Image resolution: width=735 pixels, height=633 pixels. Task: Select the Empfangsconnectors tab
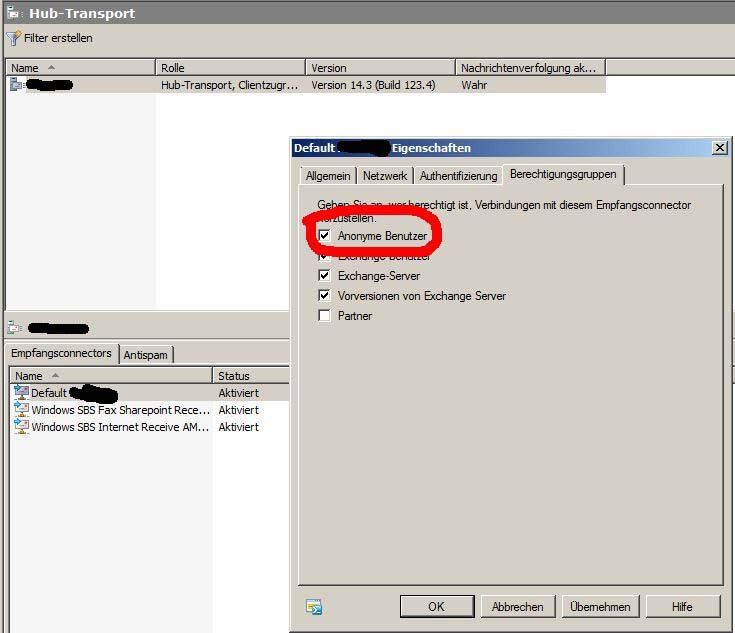[61, 353]
